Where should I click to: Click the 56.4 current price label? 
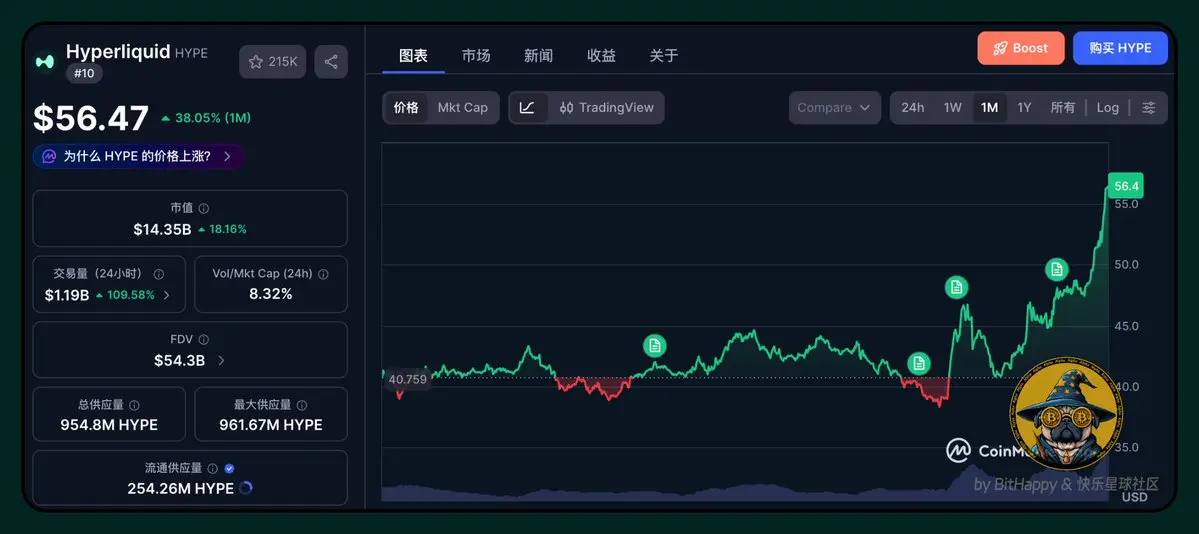click(x=1126, y=186)
